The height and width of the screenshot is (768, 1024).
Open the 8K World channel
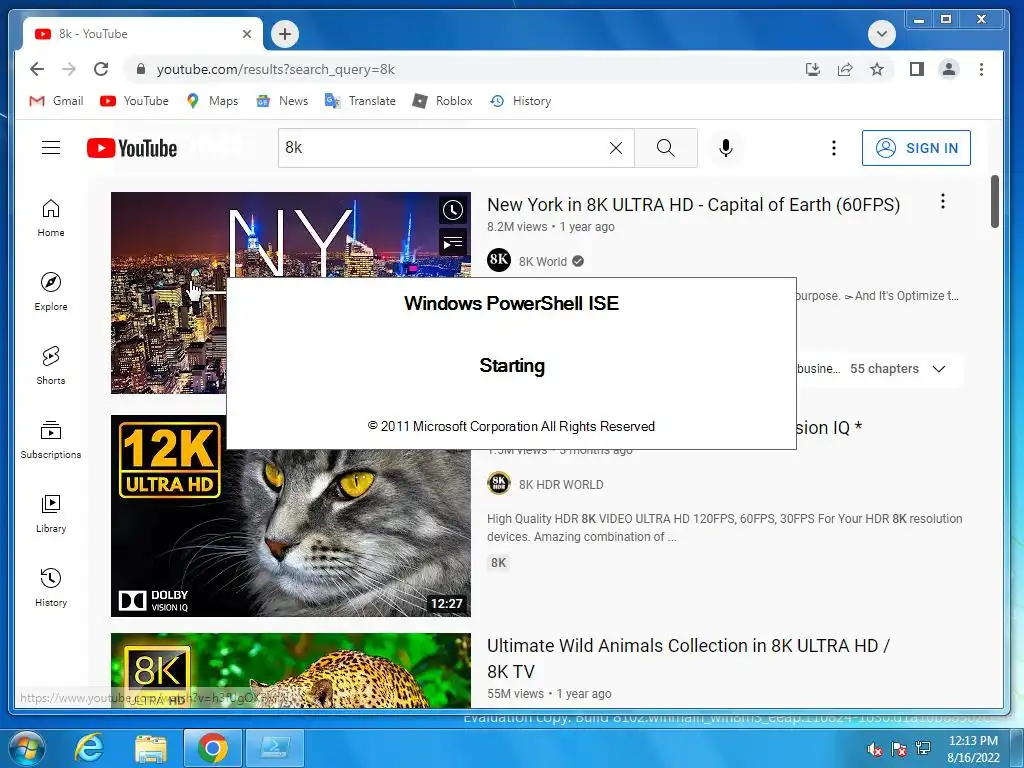(543, 261)
